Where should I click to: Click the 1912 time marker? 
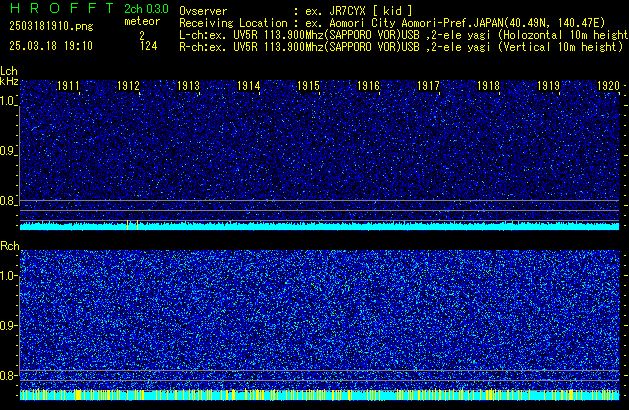click(128, 86)
